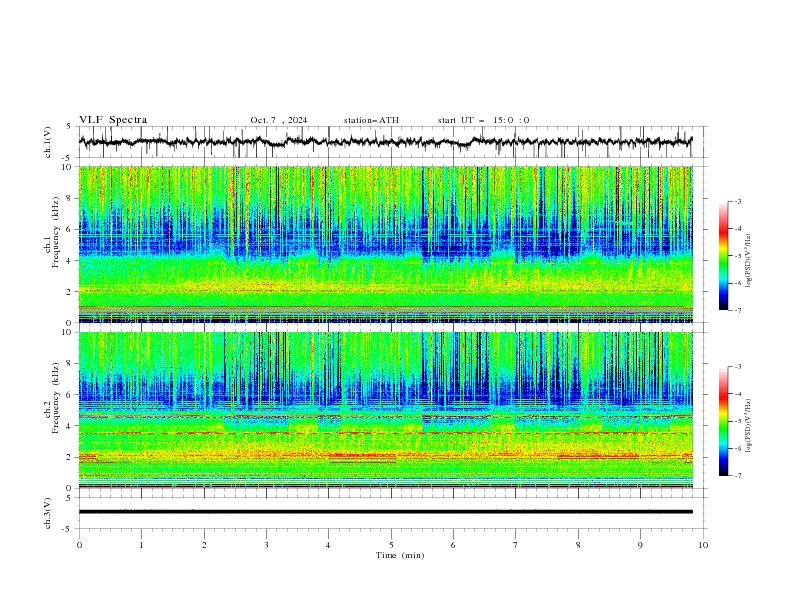Click the ch.2 color bar log(PSD) label
792x612 pixels.
click(749, 425)
